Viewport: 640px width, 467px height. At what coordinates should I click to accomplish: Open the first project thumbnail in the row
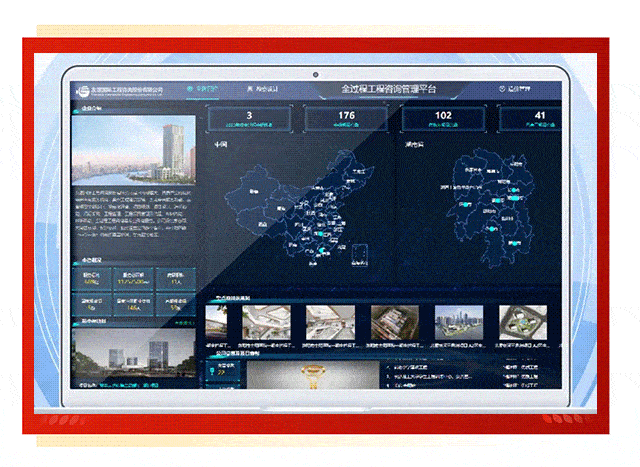(x=214, y=322)
